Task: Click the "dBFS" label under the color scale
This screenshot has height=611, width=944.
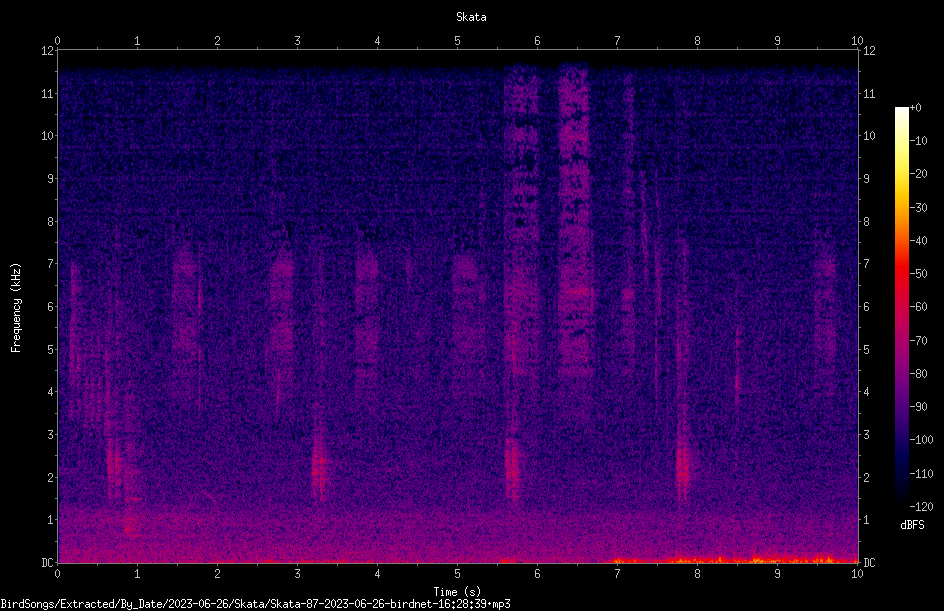Action: (x=912, y=525)
